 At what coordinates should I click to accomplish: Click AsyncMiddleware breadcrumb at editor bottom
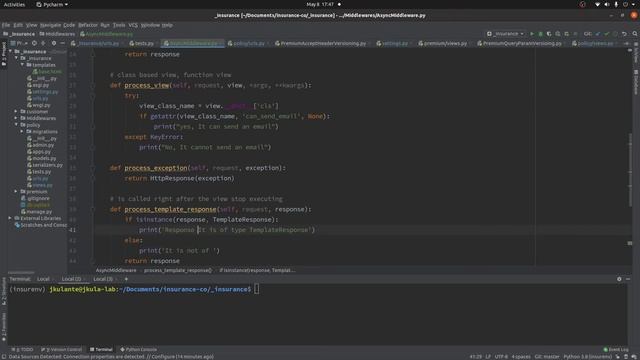(116, 270)
